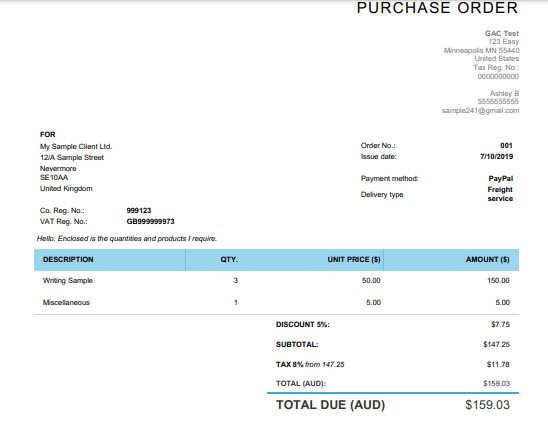
Task: Click the QTY. column header
Action: [x=229, y=260]
